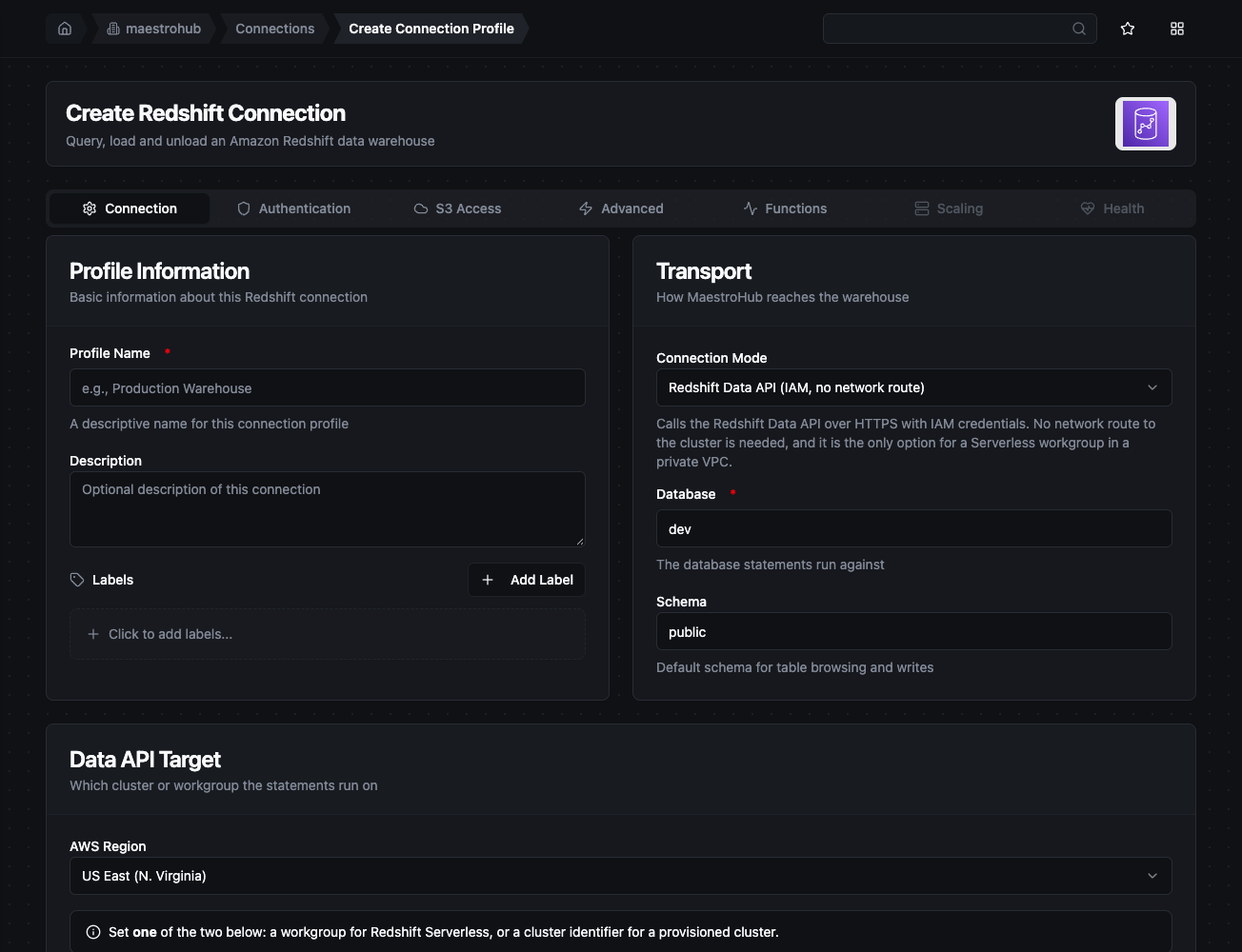
Task: Open the Connection tab
Action: click(130, 208)
